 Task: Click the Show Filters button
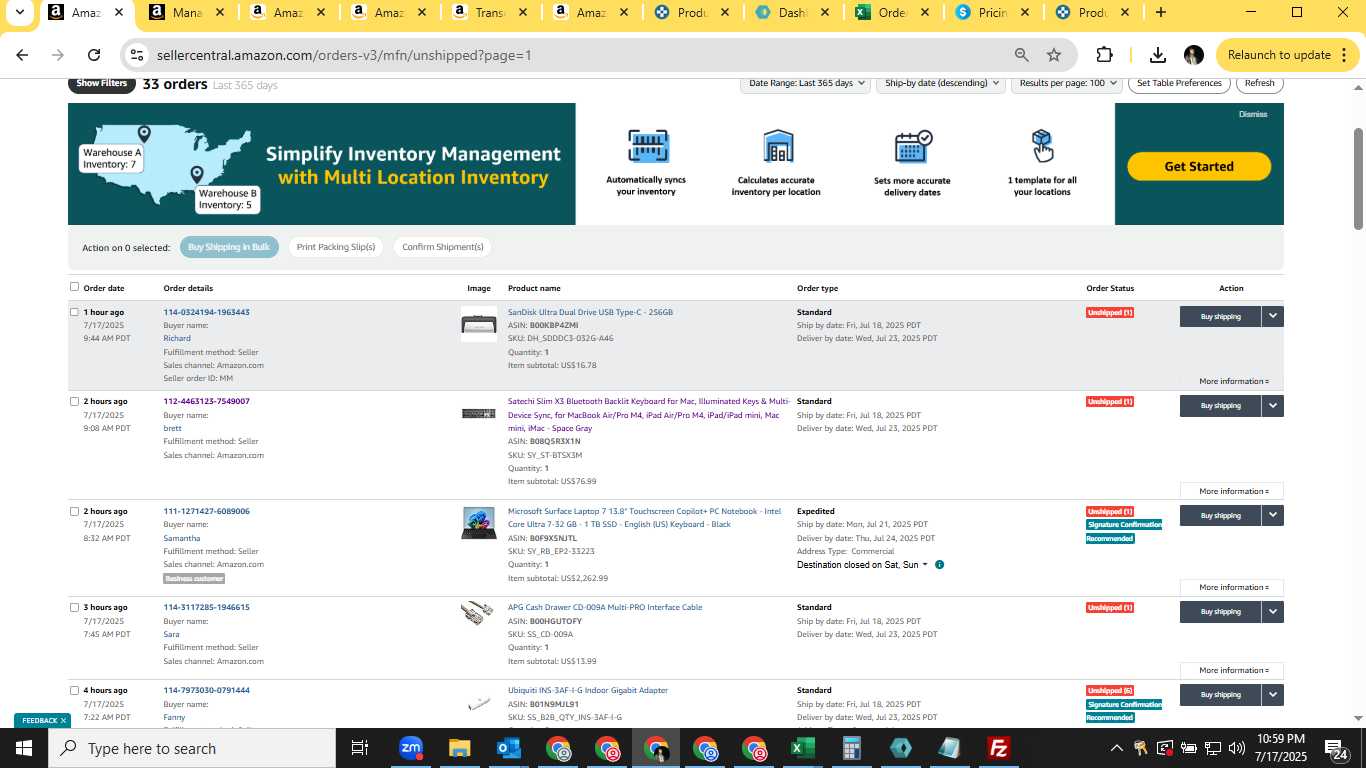tap(101, 83)
